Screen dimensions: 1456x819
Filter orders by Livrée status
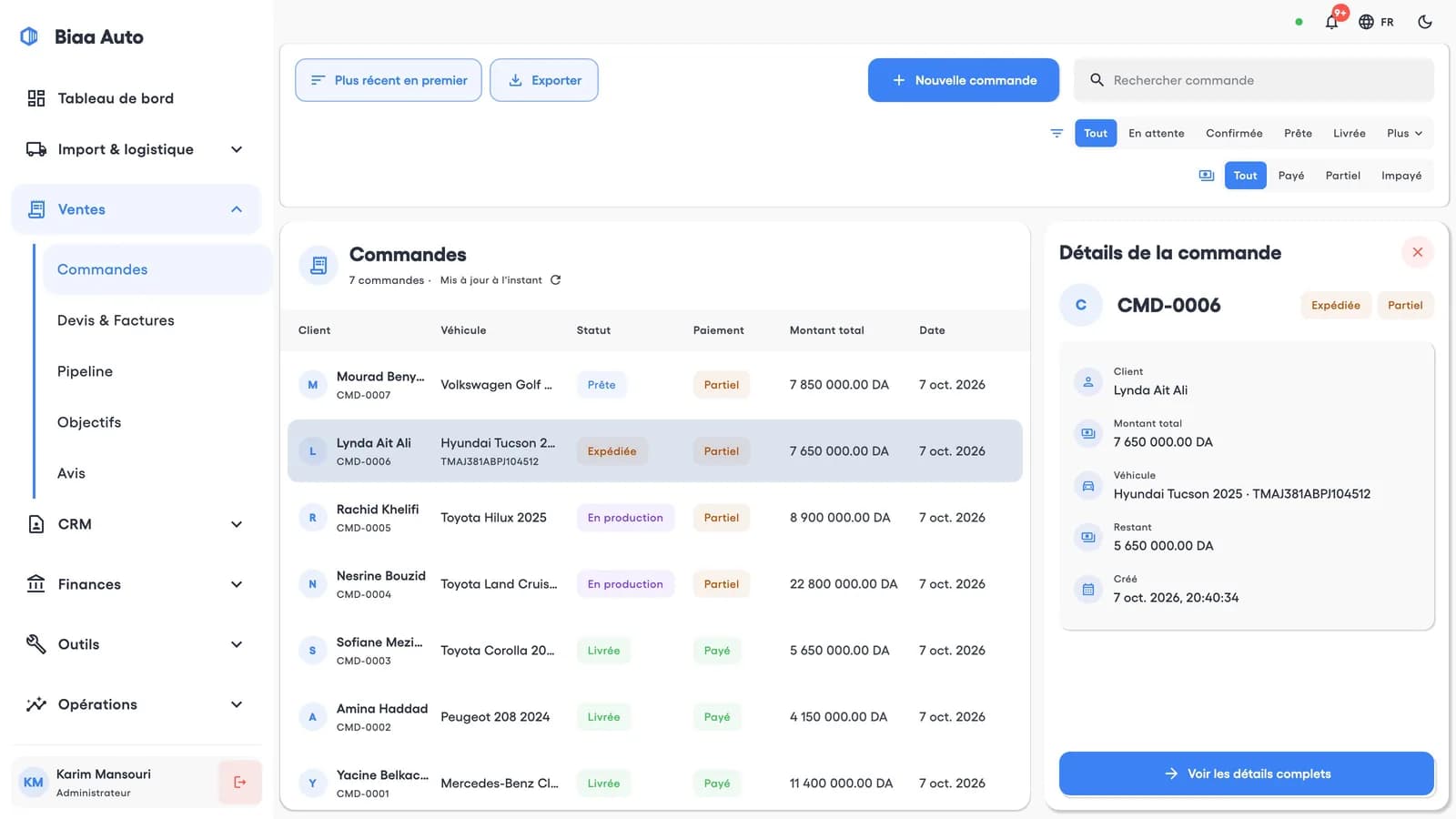(x=1349, y=133)
